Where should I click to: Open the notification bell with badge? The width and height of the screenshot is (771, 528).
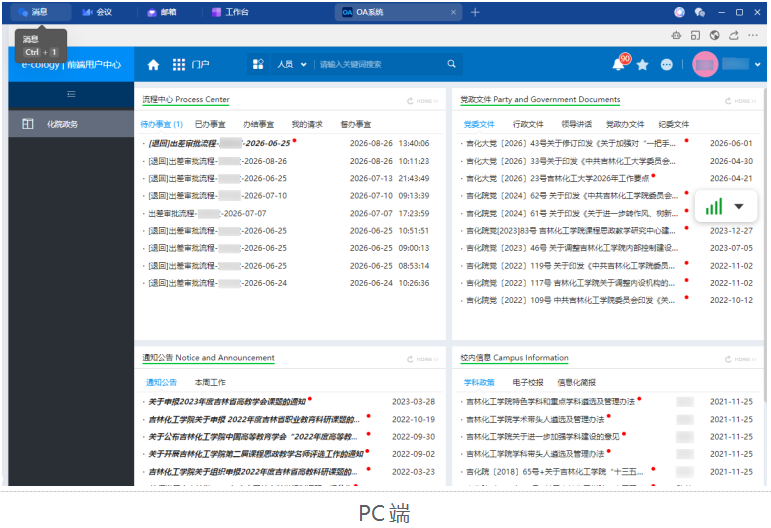tap(619, 64)
